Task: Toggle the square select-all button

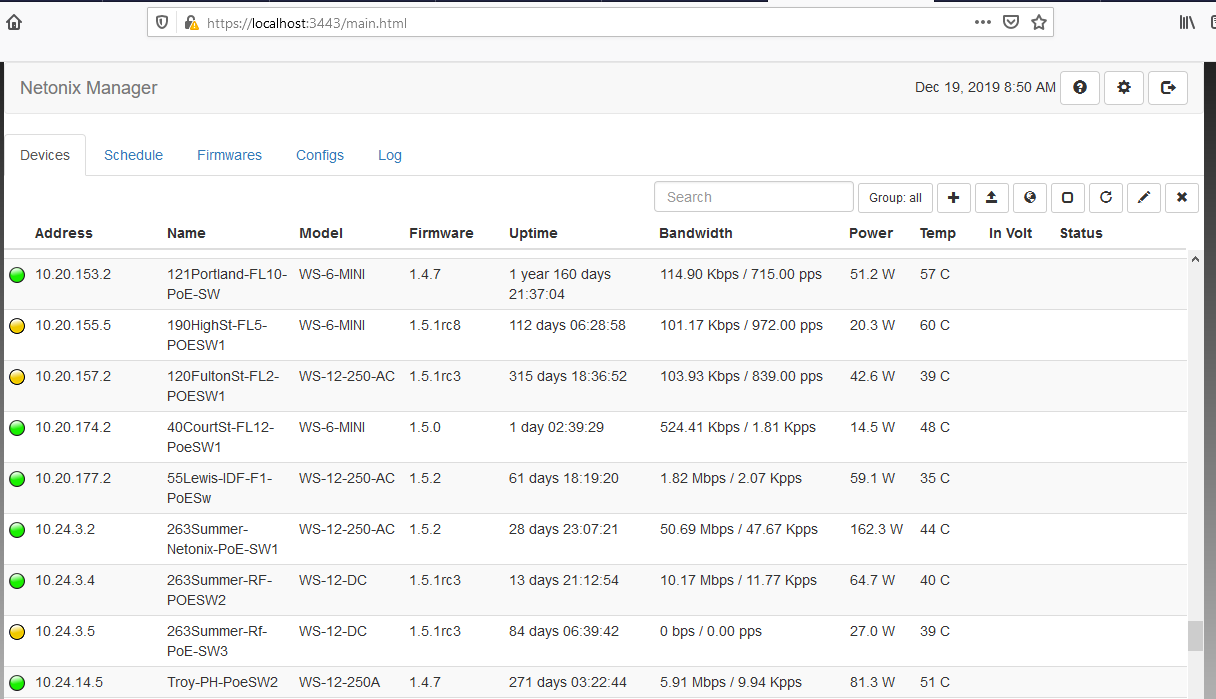Action: click(1067, 198)
